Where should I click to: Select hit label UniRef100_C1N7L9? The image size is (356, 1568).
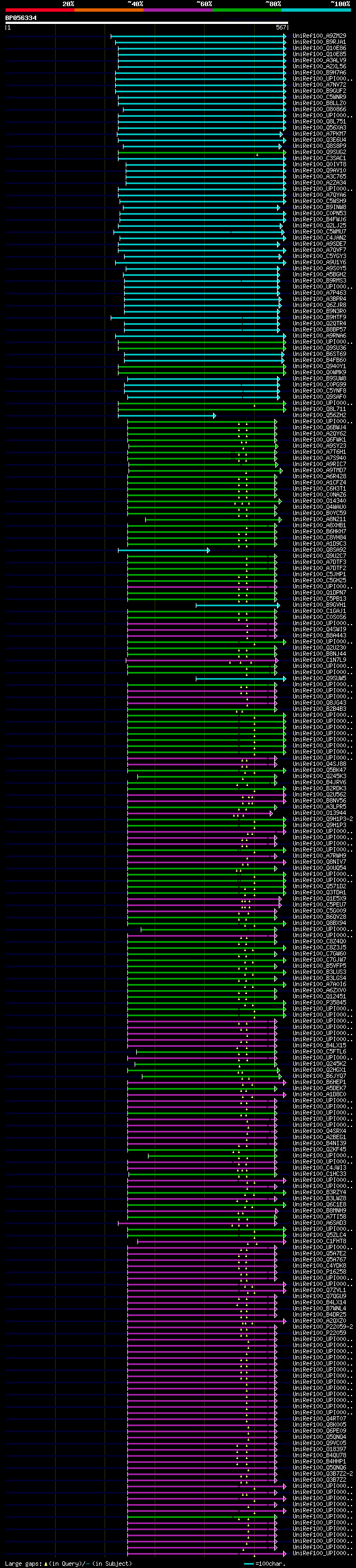click(319, 660)
